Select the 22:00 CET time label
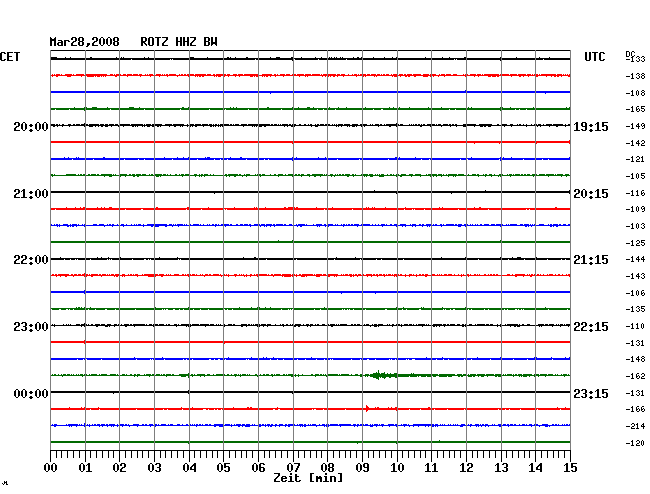650x494 pixels. [31, 260]
